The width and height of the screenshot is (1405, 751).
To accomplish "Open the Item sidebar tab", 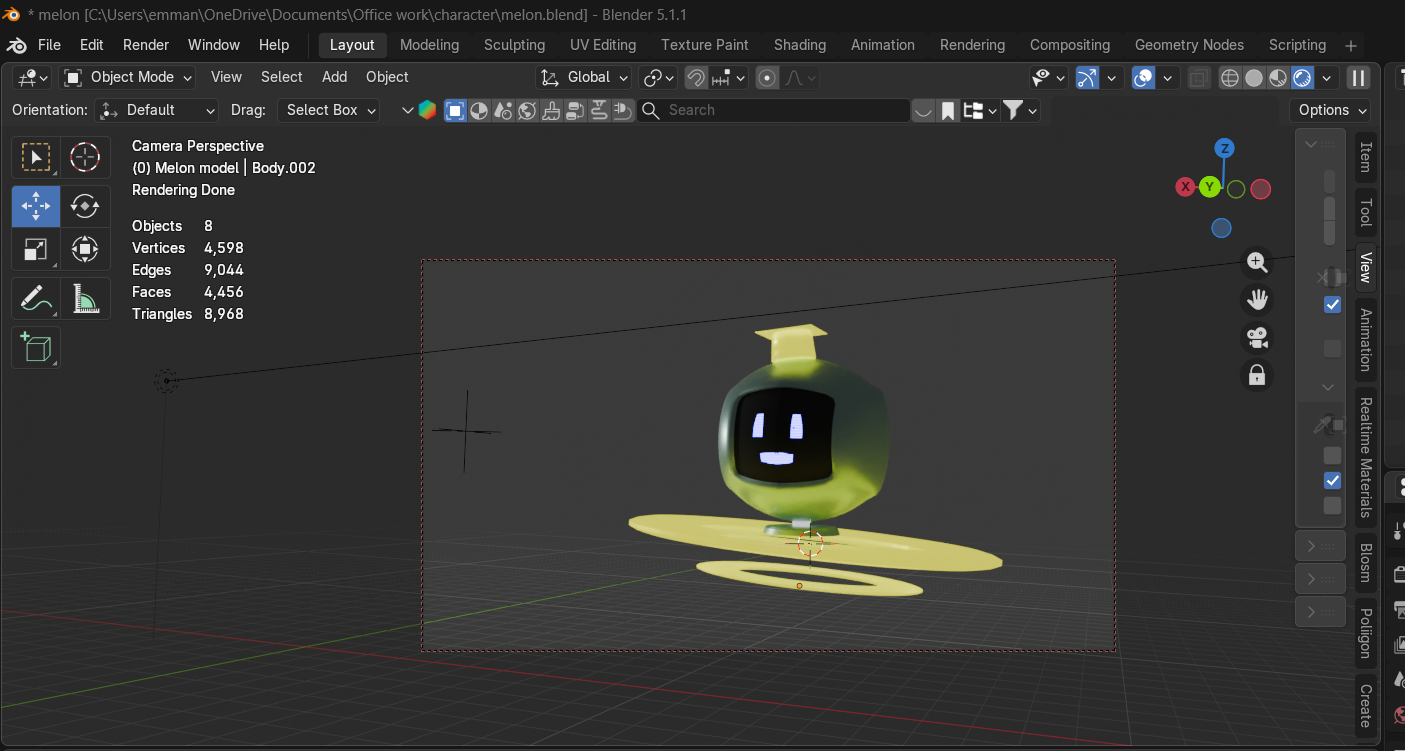I will point(1365,157).
